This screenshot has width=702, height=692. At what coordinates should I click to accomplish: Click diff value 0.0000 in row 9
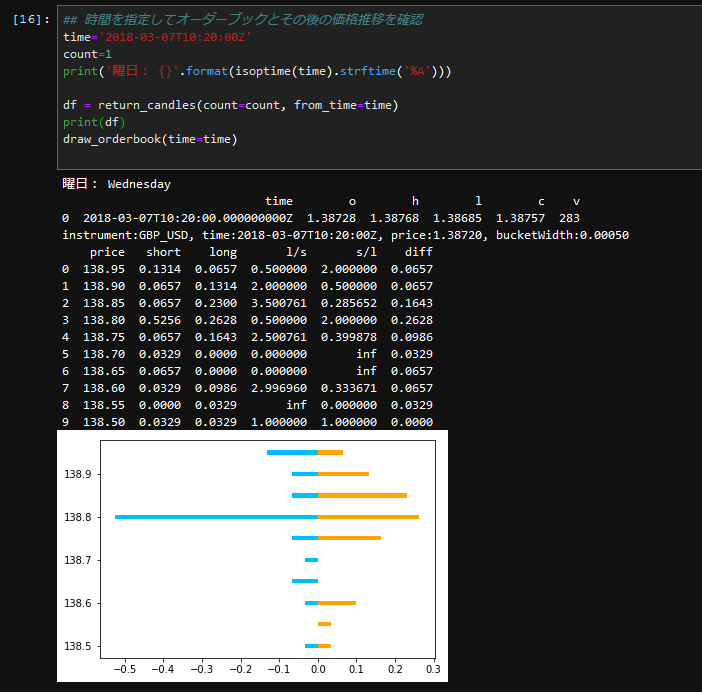412,422
